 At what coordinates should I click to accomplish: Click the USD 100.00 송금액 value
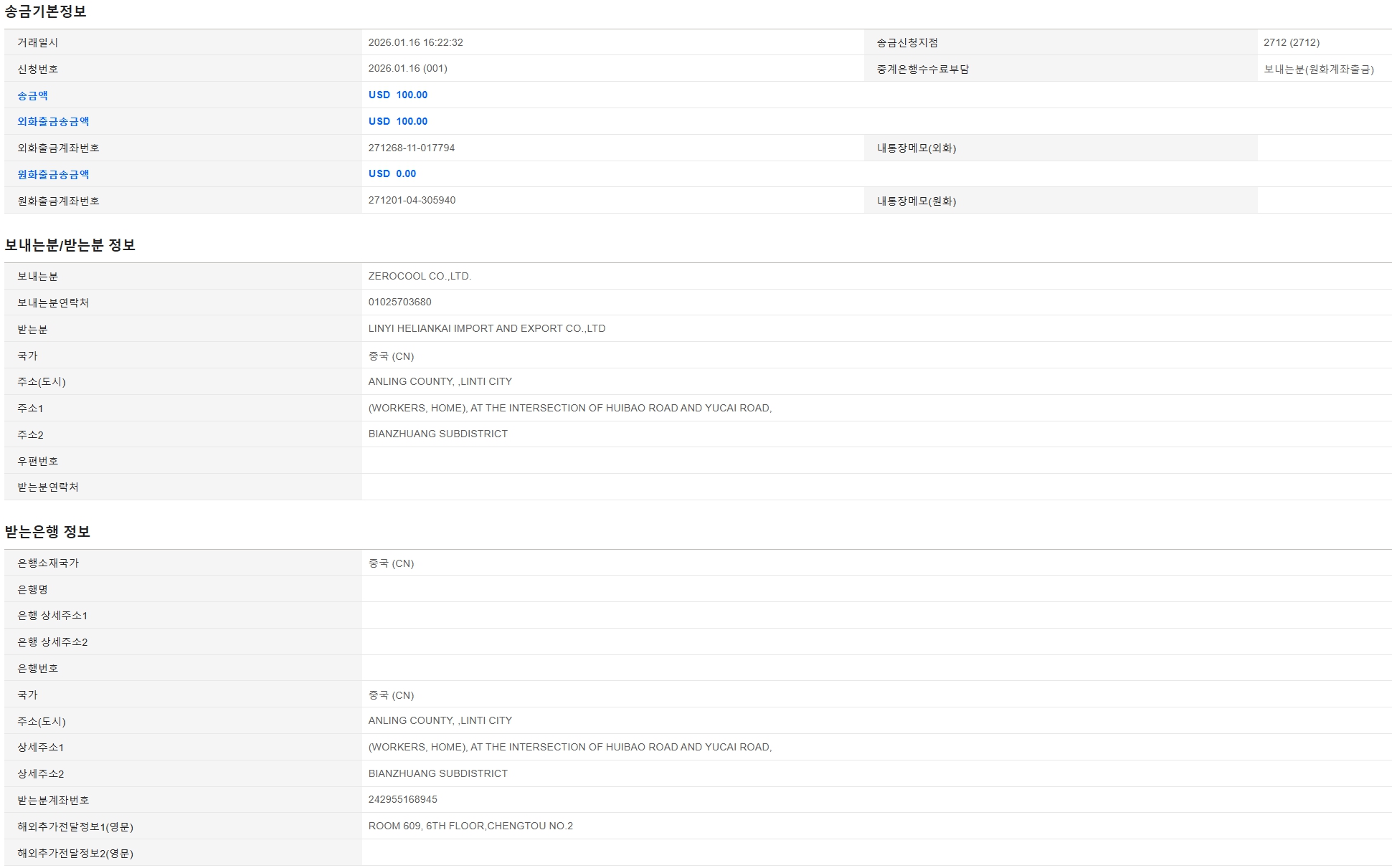point(398,95)
